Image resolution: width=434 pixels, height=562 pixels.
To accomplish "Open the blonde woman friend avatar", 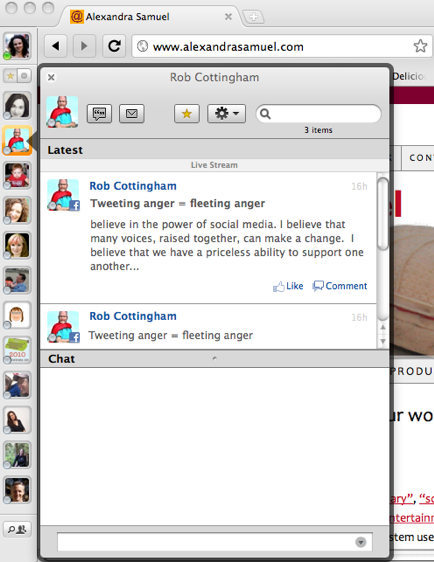I will pyautogui.click(x=17, y=245).
